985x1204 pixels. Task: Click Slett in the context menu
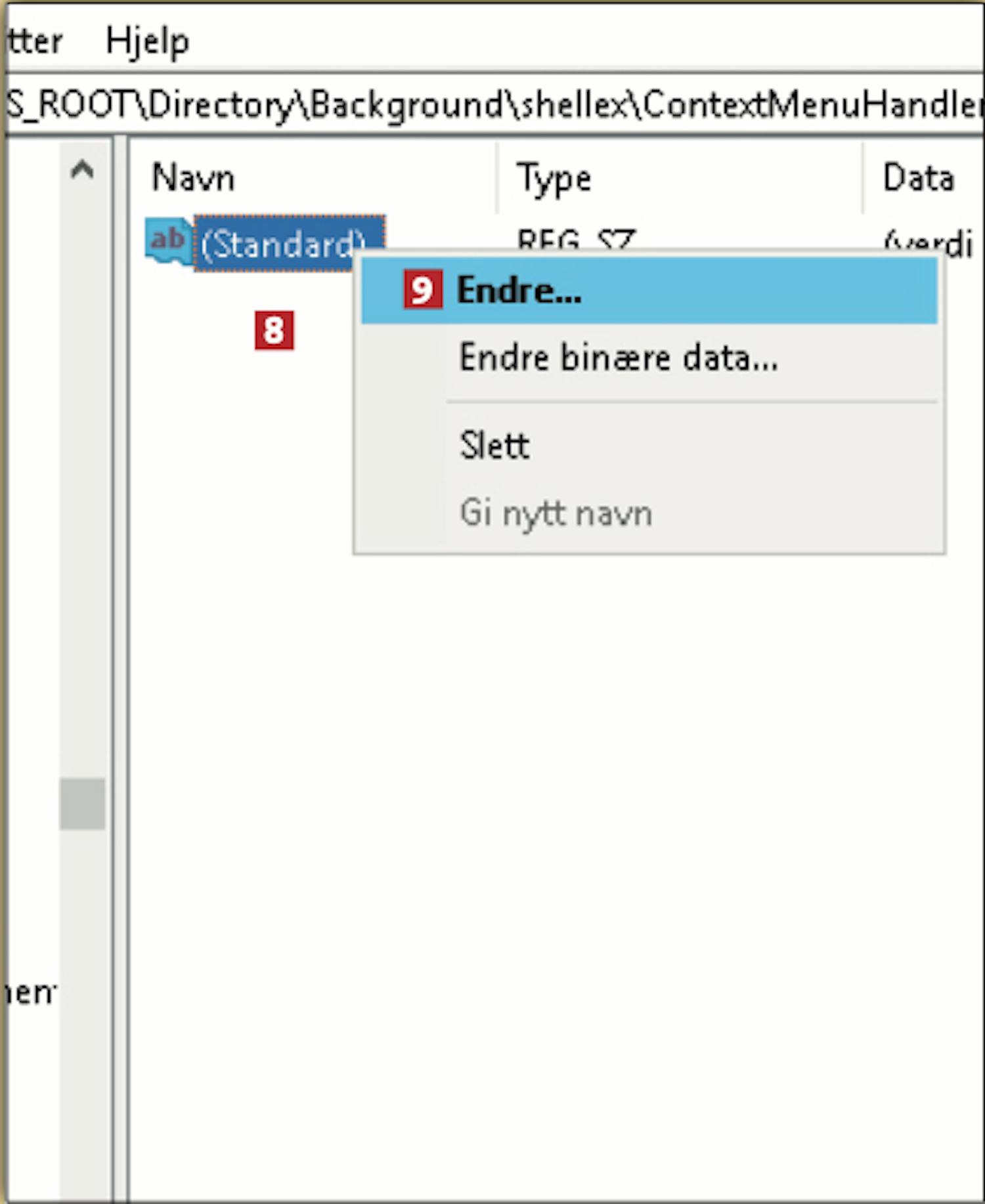(494, 446)
